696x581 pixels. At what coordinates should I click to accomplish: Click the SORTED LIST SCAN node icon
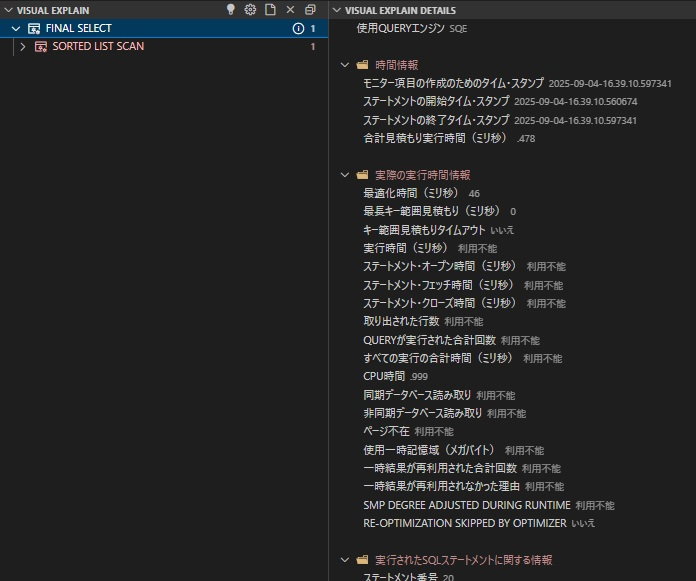point(41,47)
